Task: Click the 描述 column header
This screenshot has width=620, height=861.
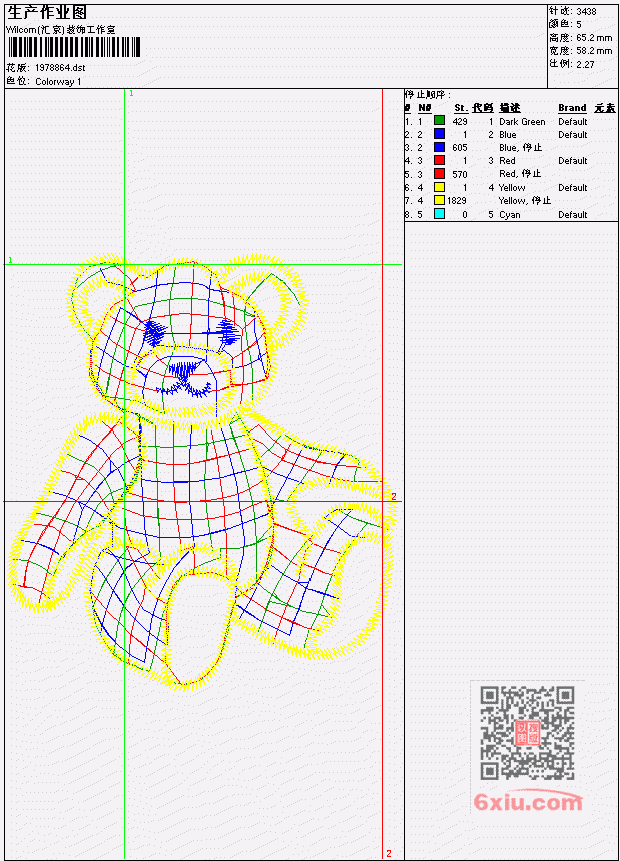Action: point(510,108)
